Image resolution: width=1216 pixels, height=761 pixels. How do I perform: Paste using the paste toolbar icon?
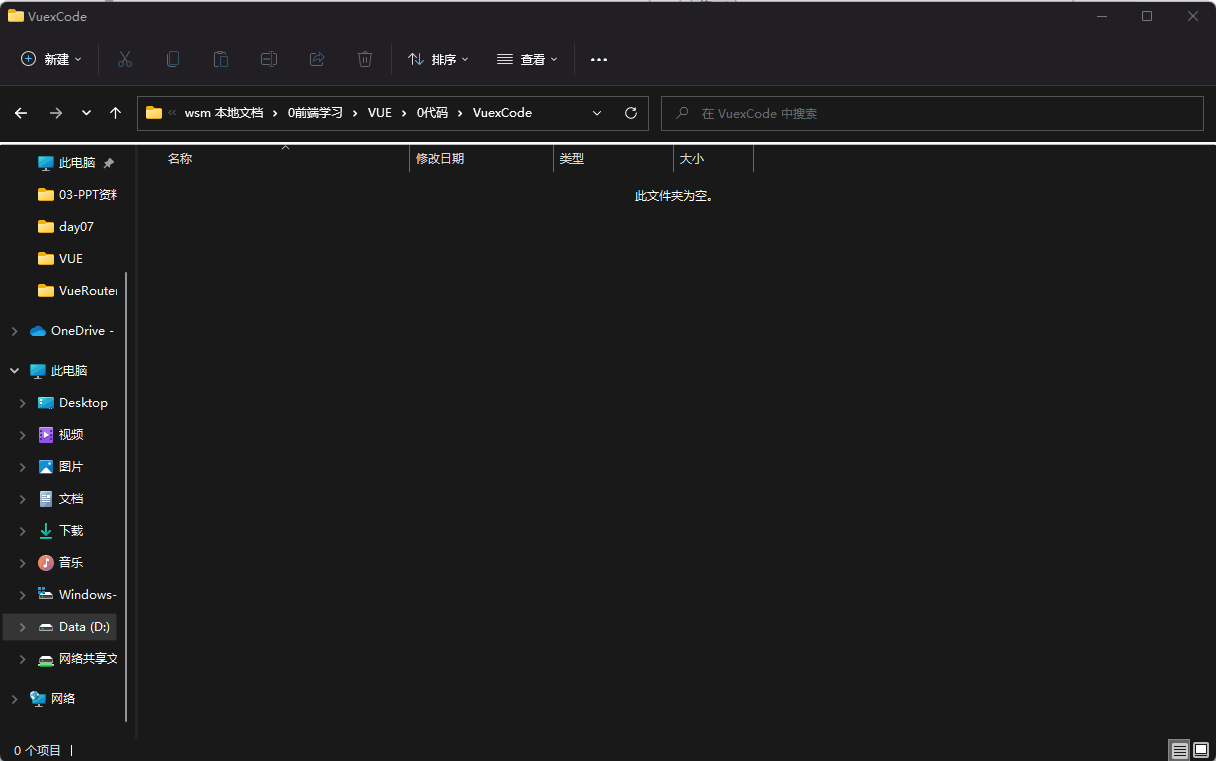pyautogui.click(x=220, y=59)
